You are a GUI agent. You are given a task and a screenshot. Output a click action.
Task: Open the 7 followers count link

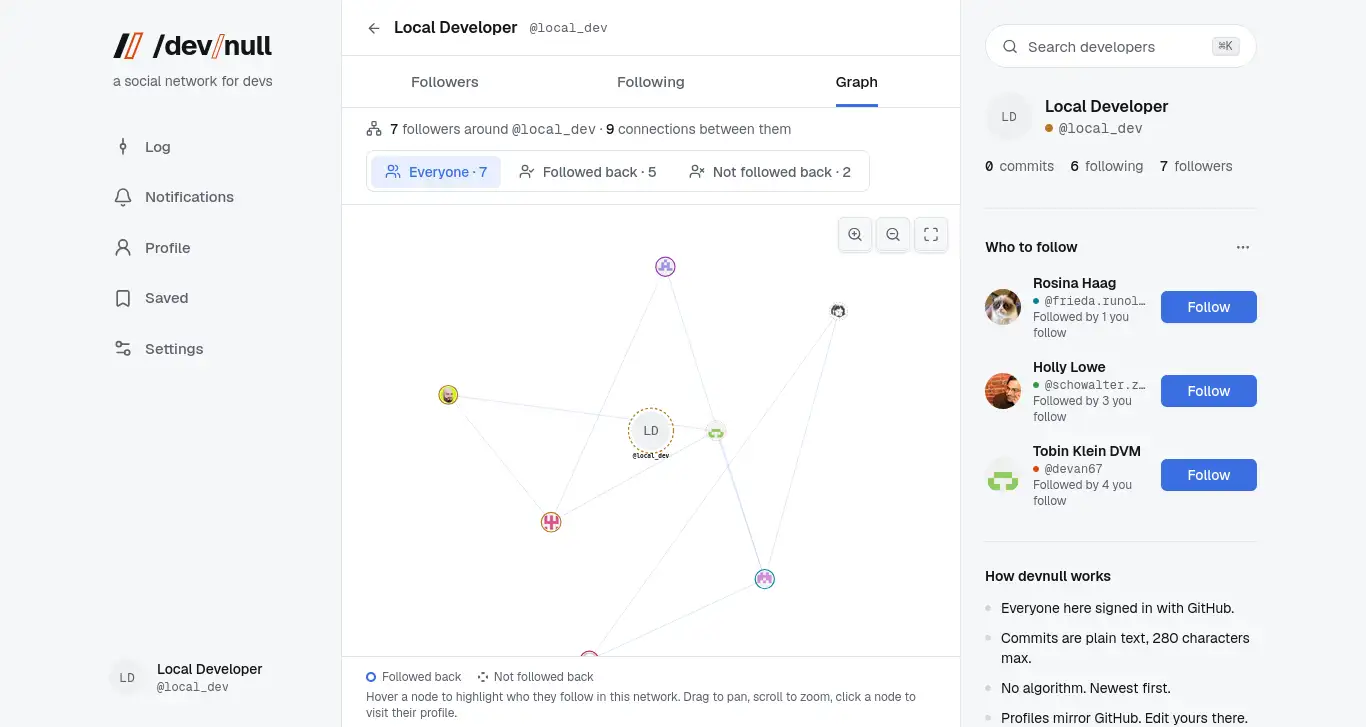1196,166
